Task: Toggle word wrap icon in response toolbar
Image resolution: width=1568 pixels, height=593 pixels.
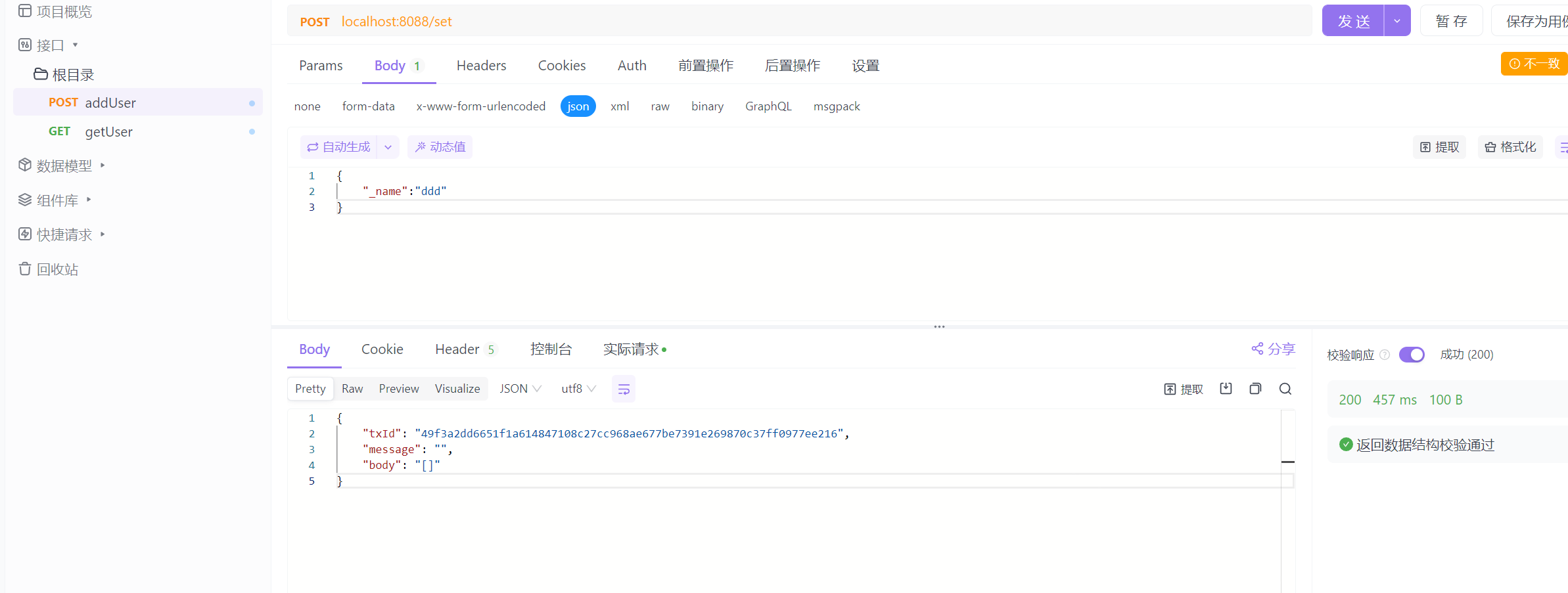Action: click(624, 389)
